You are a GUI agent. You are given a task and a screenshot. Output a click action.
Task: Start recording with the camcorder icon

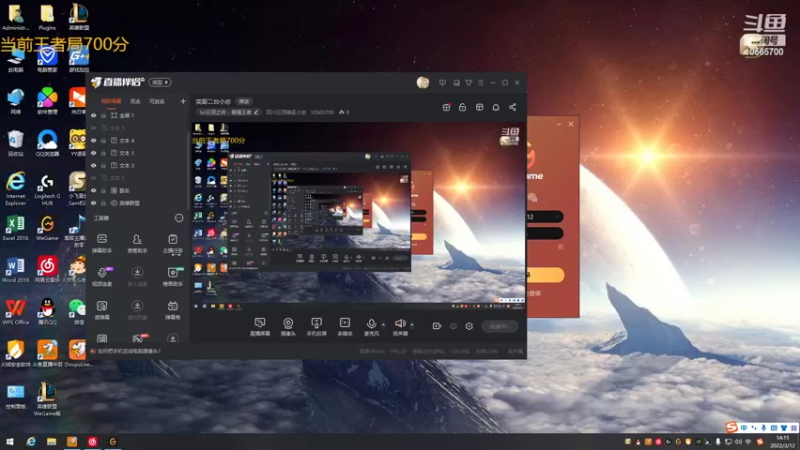point(437,326)
